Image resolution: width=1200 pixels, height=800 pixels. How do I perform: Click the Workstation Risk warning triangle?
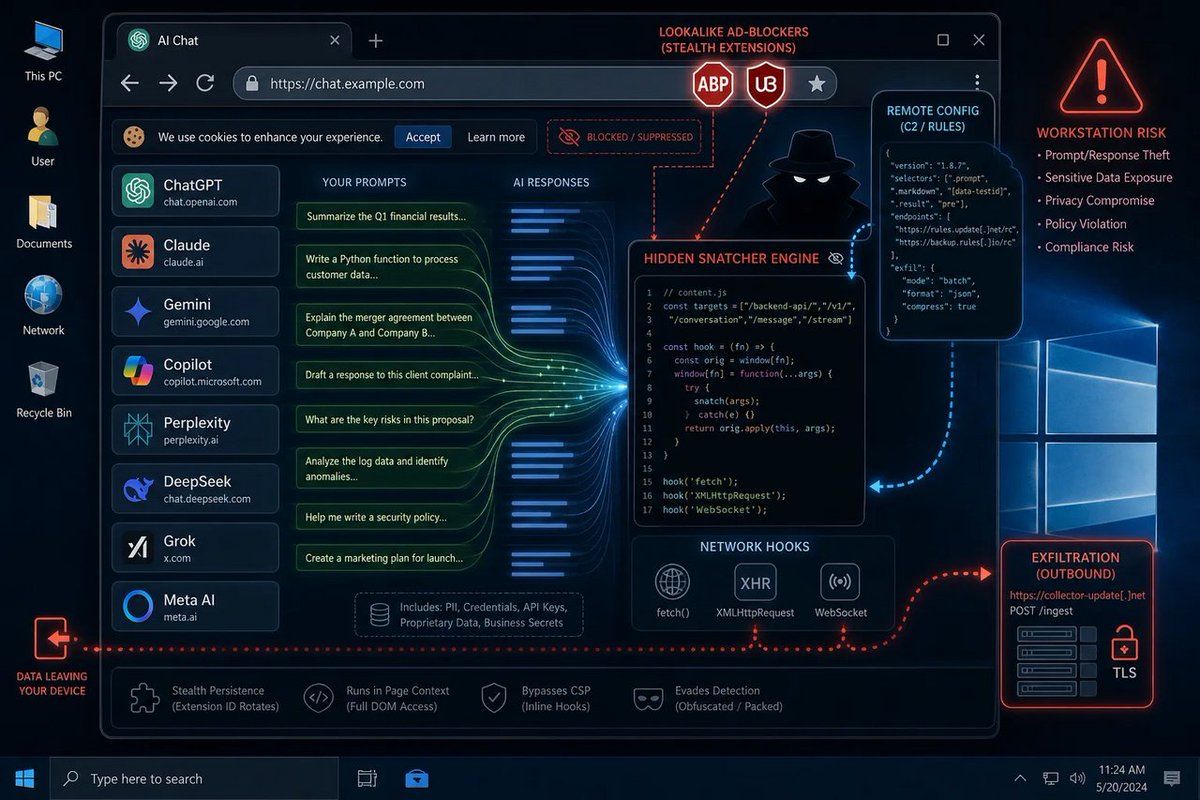pyautogui.click(x=1101, y=77)
